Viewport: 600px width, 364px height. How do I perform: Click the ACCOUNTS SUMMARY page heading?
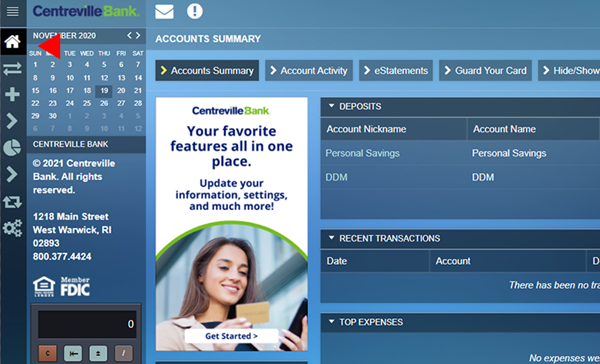tap(208, 39)
